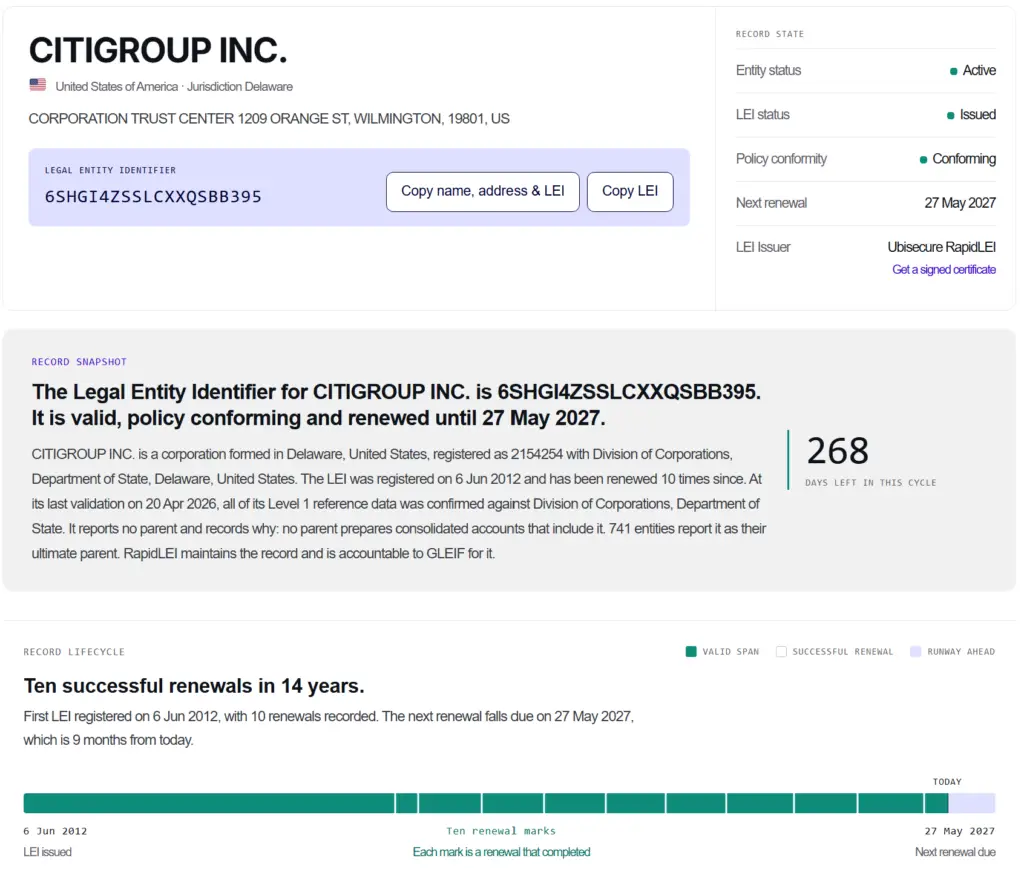Click the Successful Renewal legend swatch

click(781, 651)
